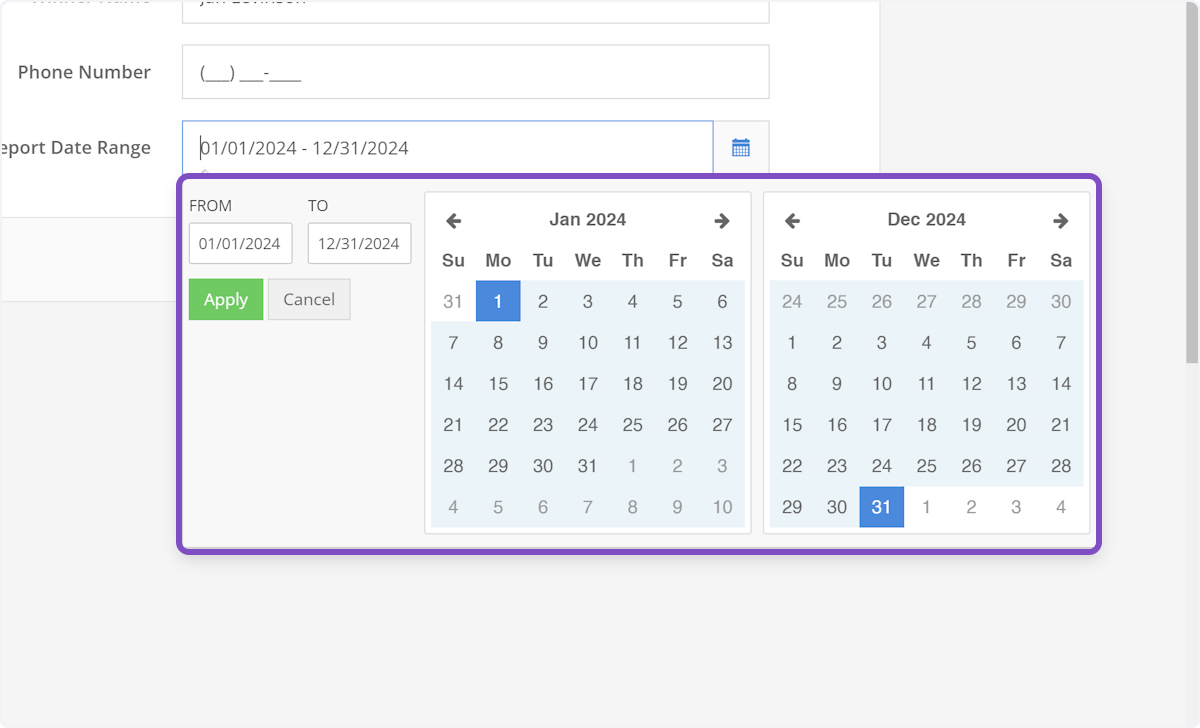Select December 1 in the right calendar
1200x728 pixels.
click(792, 342)
